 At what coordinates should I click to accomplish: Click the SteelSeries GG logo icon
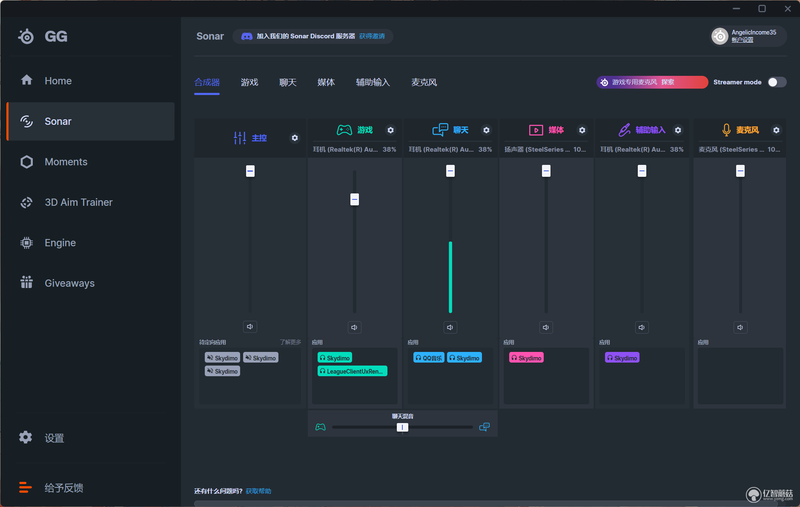click(26, 36)
